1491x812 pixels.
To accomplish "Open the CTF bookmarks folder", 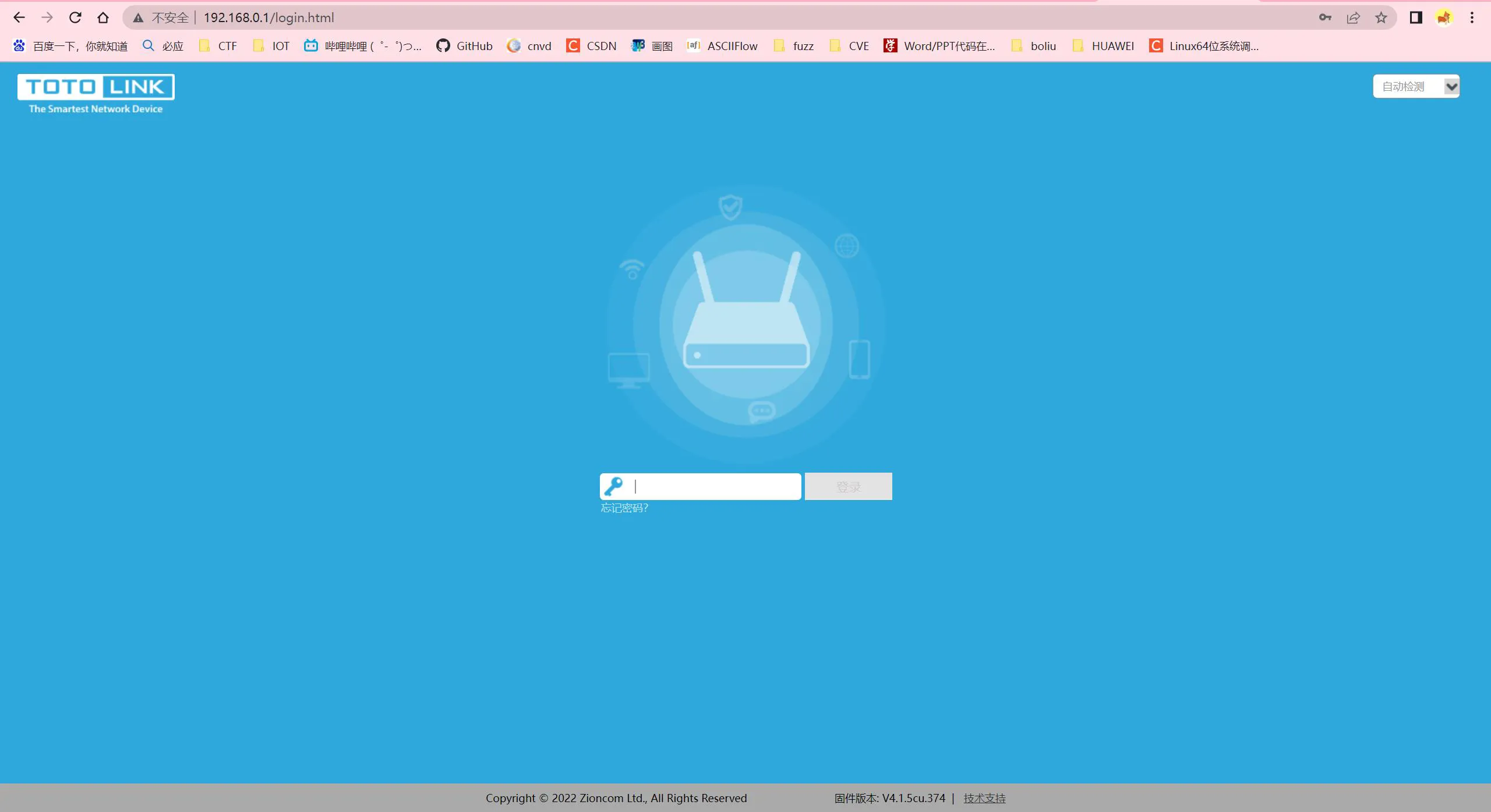I will coord(218,46).
